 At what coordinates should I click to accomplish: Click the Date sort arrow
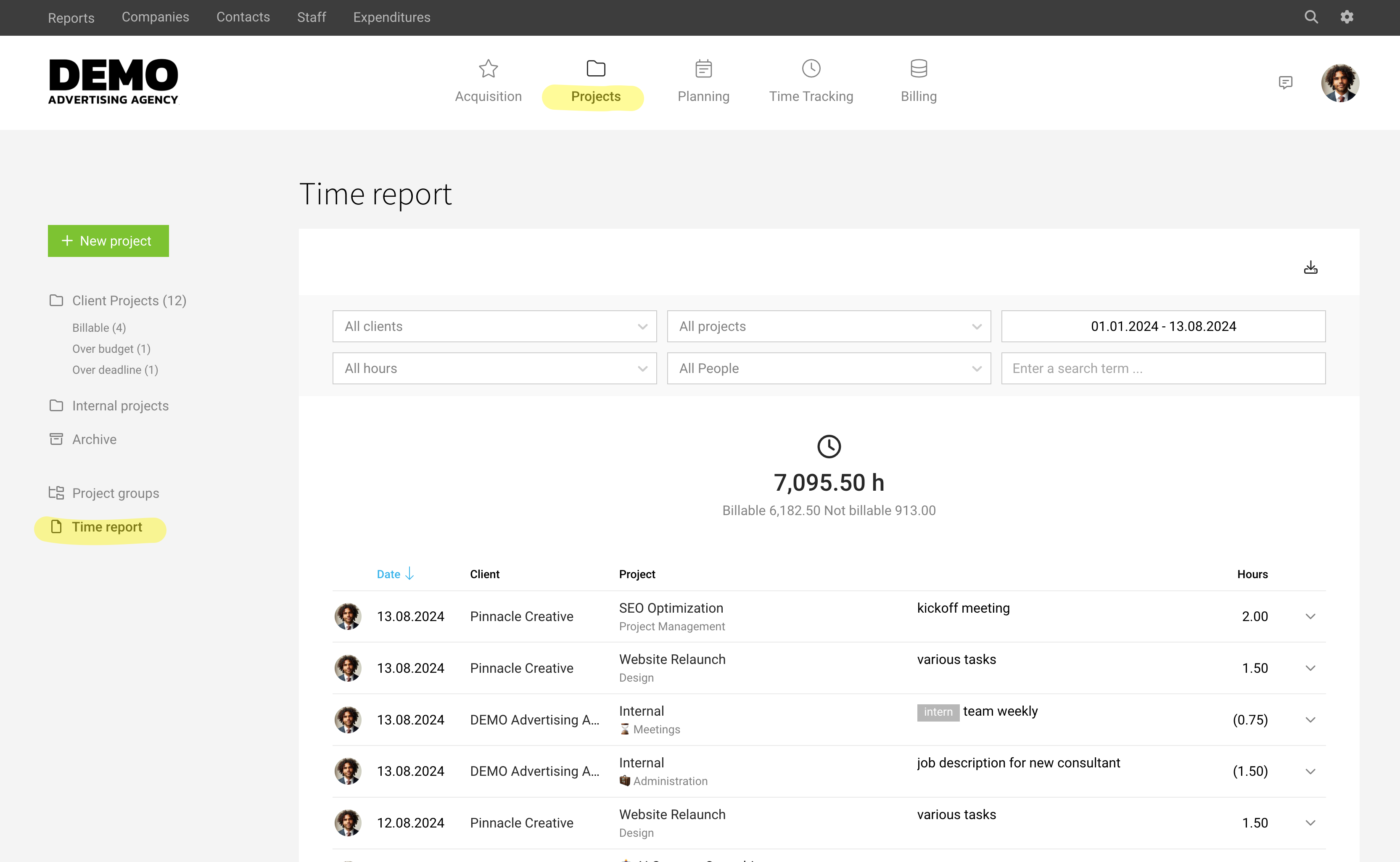pyautogui.click(x=409, y=574)
